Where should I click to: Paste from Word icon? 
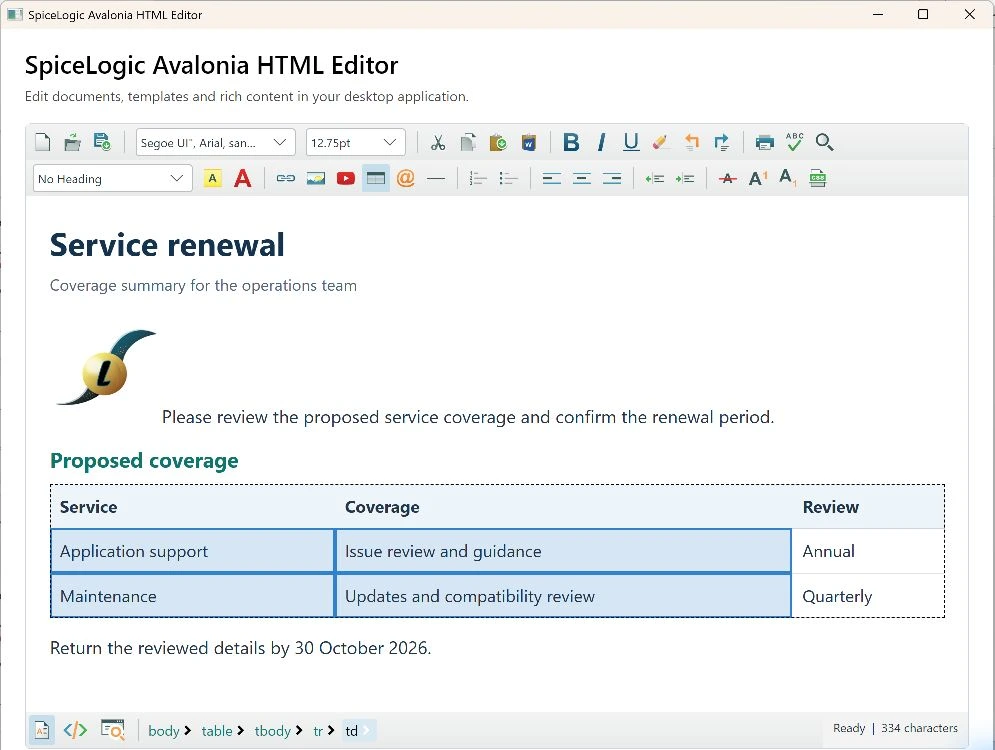(x=529, y=142)
